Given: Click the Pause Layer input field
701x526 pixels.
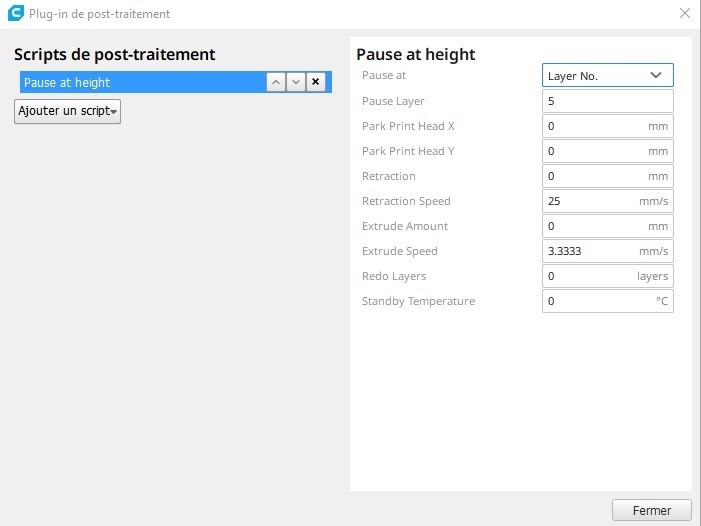Looking at the screenshot, I should [x=607, y=101].
